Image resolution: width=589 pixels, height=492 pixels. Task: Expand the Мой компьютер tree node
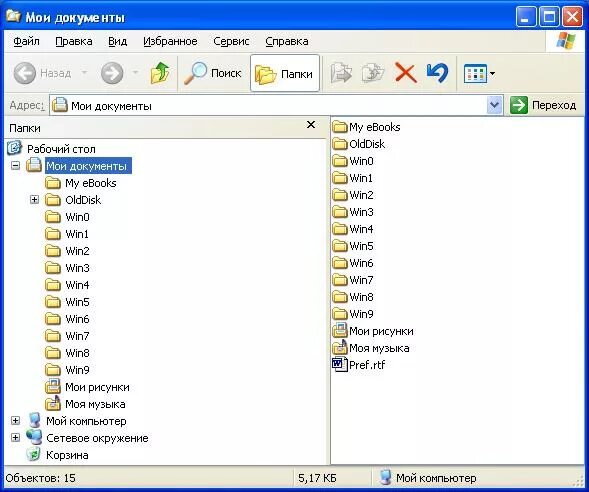pos(15,421)
